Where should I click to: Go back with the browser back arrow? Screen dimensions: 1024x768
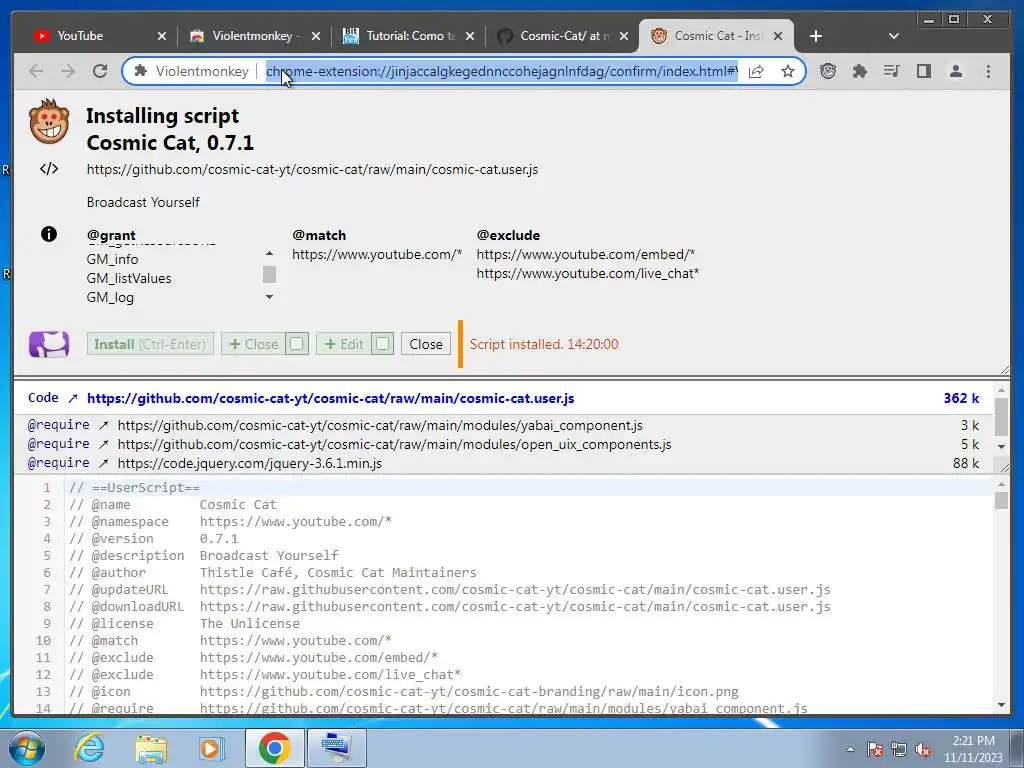[x=36, y=71]
